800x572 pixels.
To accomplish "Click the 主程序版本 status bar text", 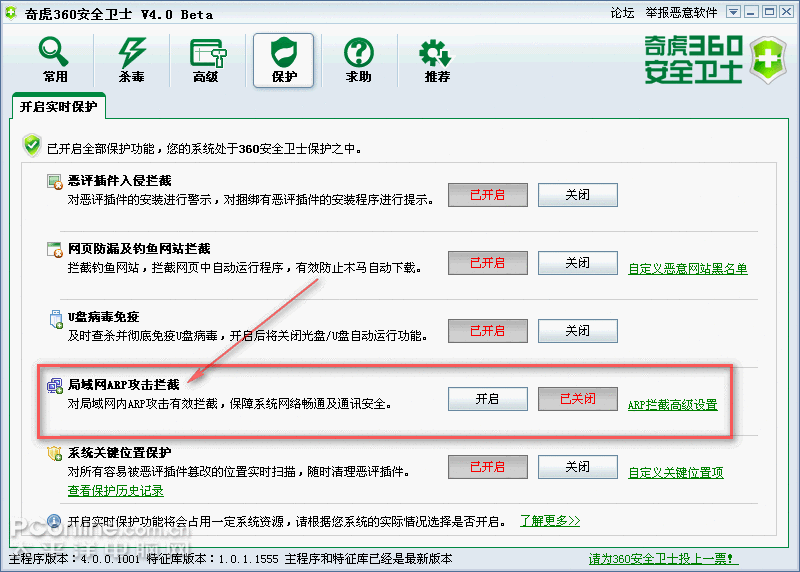I will click(74, 559).
